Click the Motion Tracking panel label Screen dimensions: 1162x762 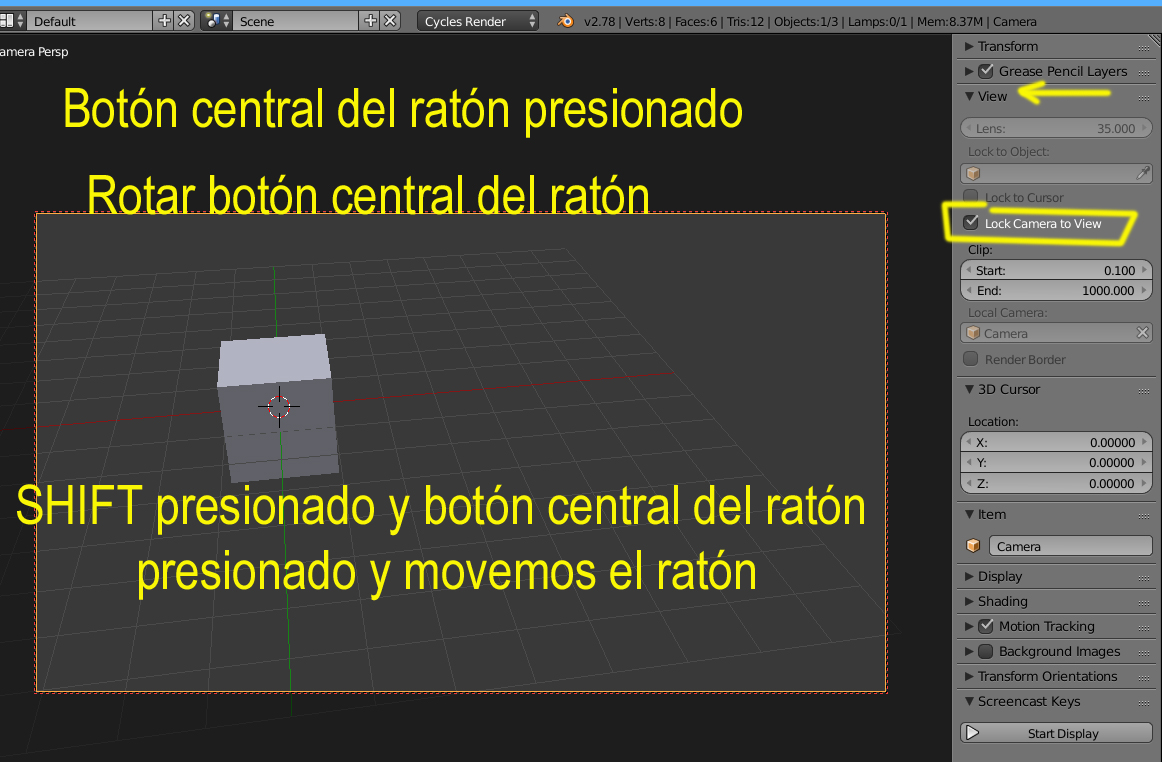point(1046,626)
